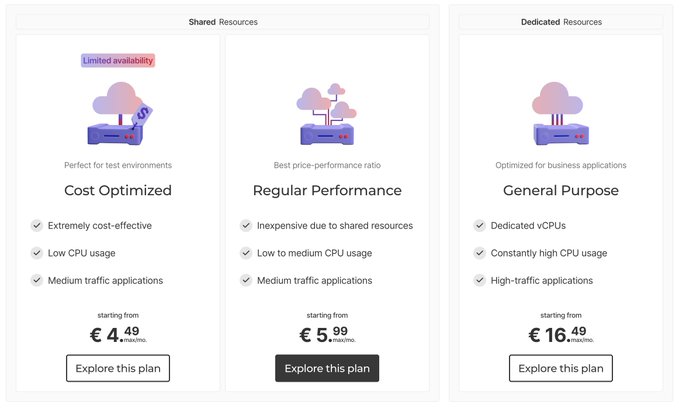Select the Shared Resources header tab
Image resolution: width=679 pixels, height=408 pixels.
click(x=223, y=22)
